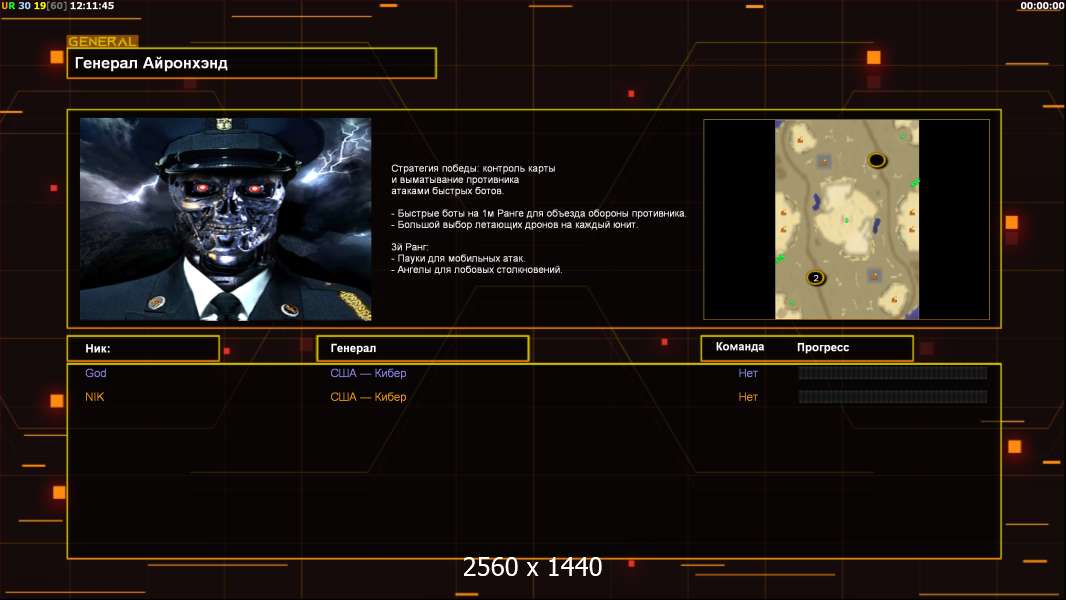Click the 12:11:45 clock at top left
This screenshot has height=600, width=1066.
pyautogui.click(x=92, y=5)
